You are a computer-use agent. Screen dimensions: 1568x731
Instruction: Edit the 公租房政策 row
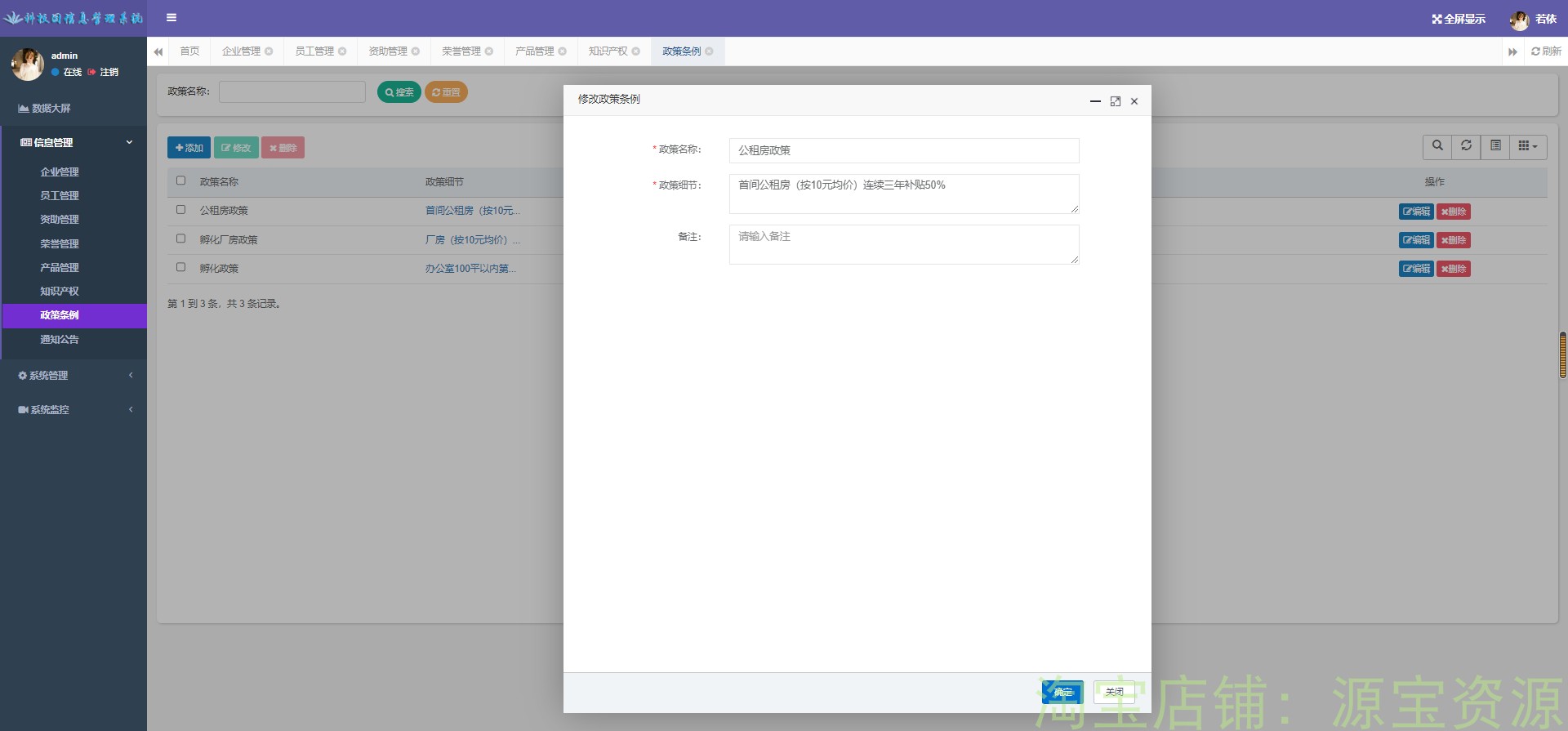(x=1416, y=212)
